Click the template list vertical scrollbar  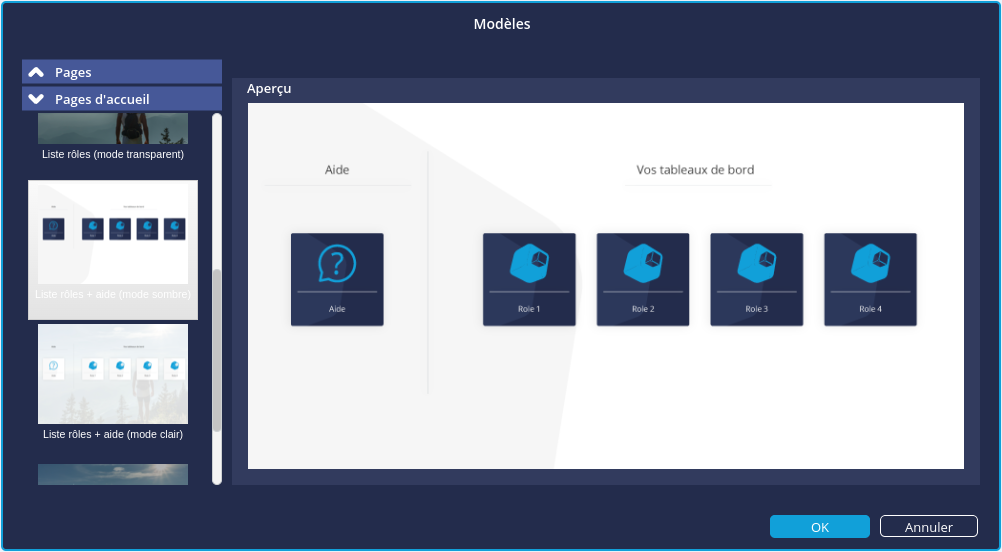[x=217, y=350]
